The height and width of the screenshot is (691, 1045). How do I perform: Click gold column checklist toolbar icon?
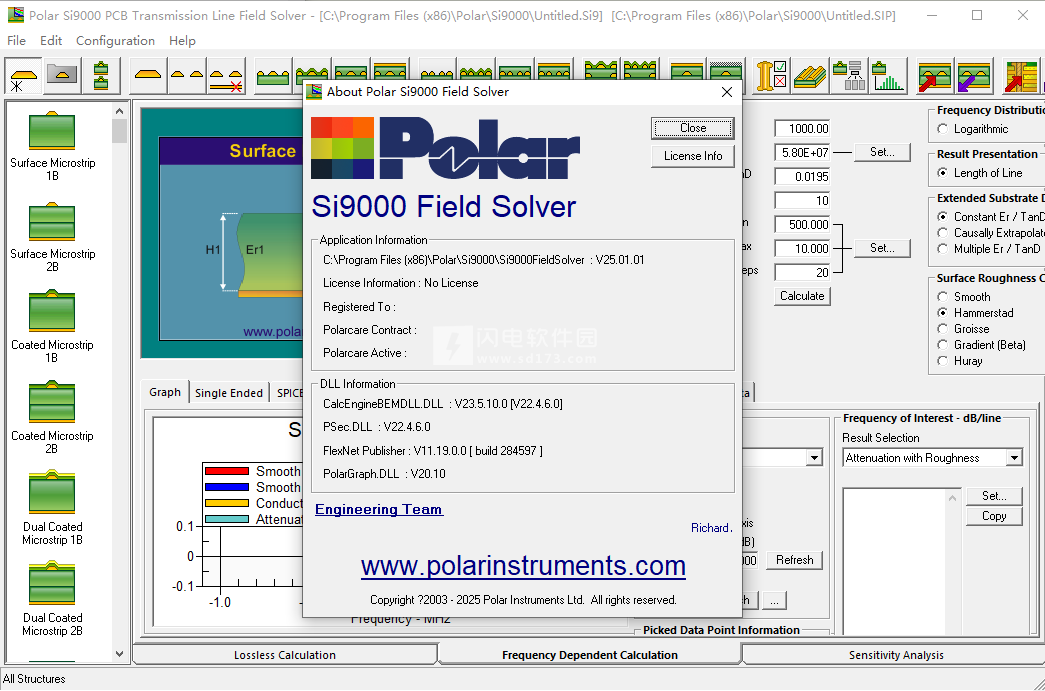click(771, 77)
